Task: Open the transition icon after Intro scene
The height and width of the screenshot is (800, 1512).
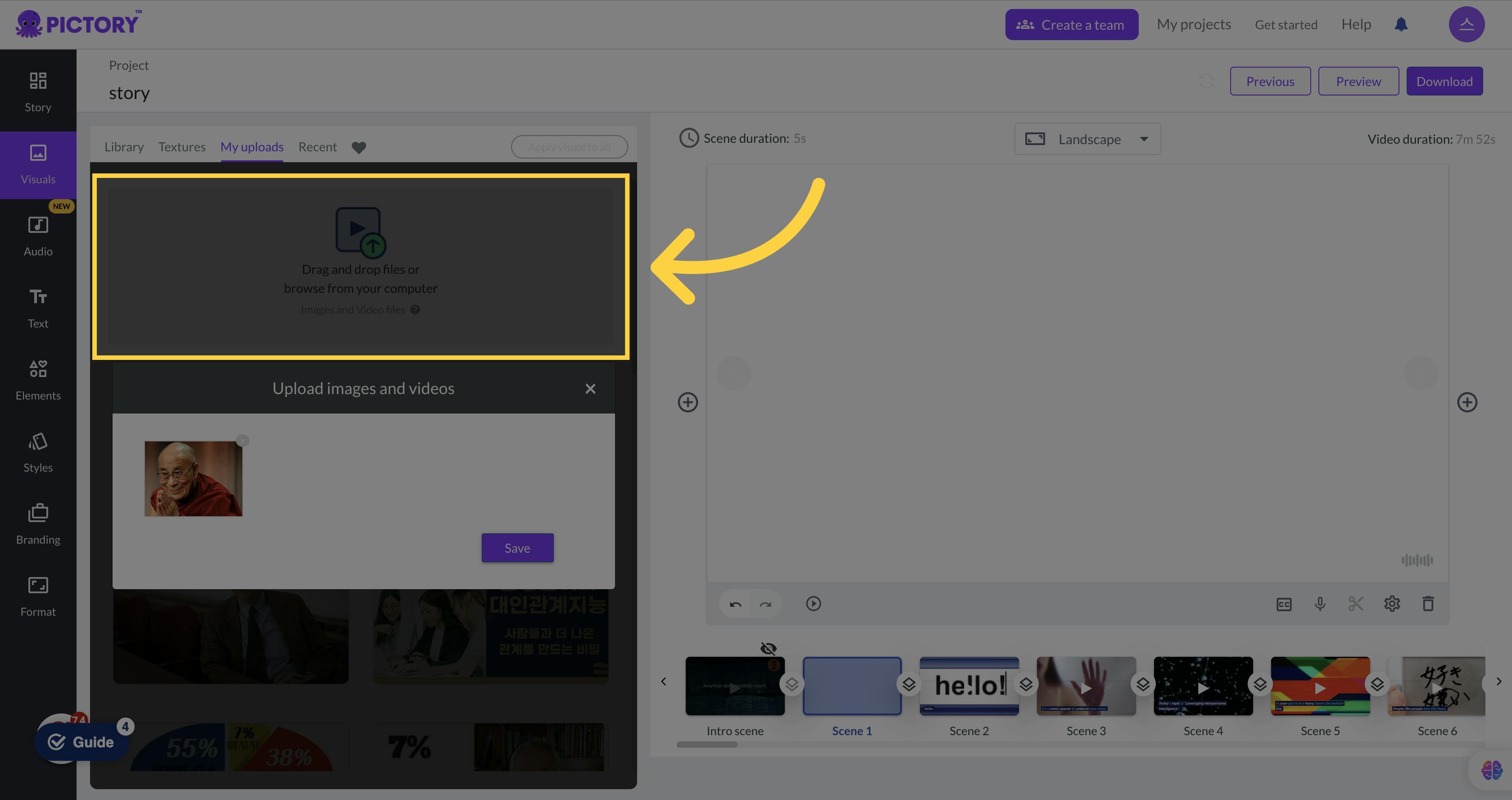Action: click(x=792, y=684)
